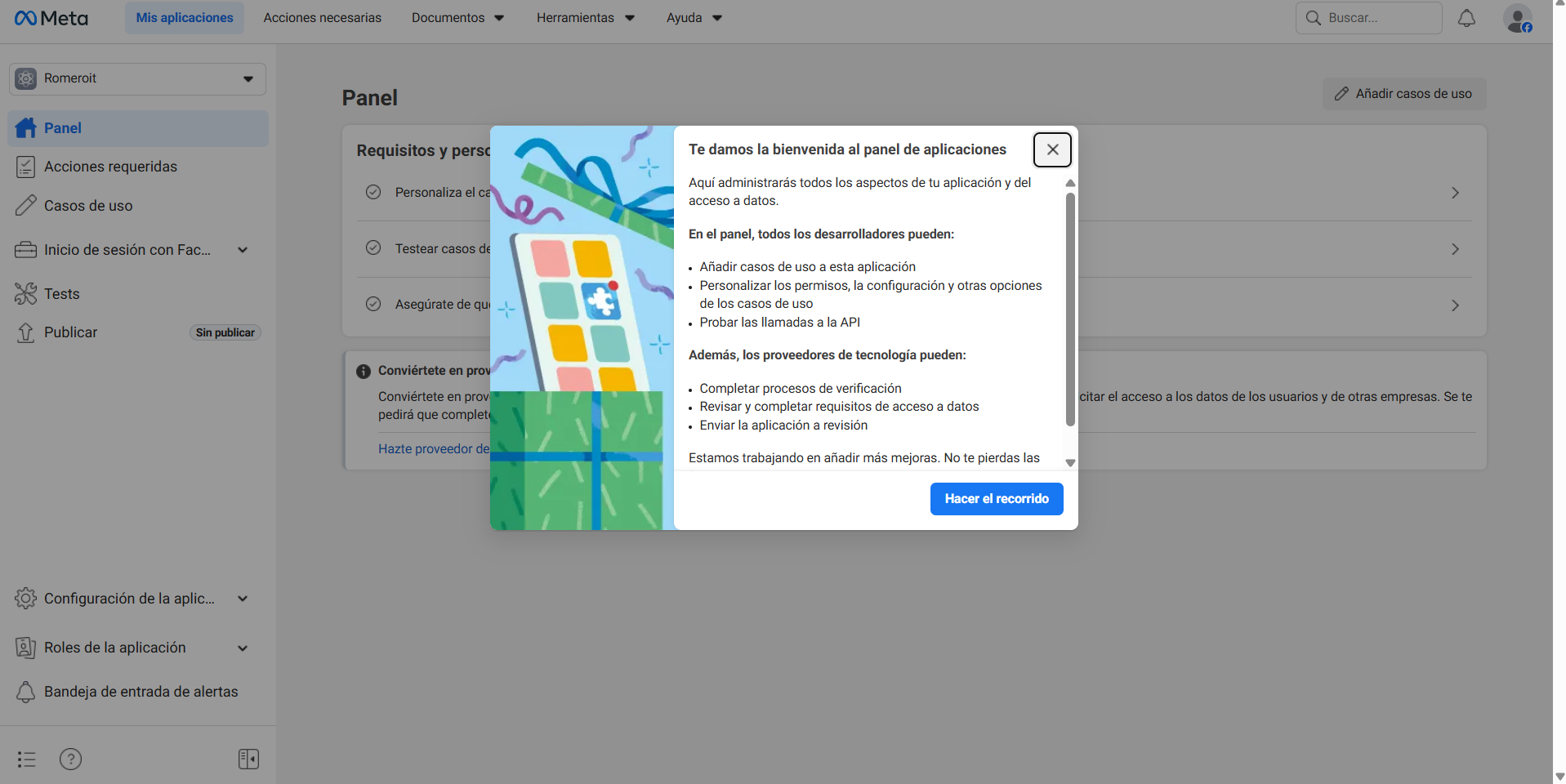Click the gift box illustration in dialog
This screenshot has height=784, width=1566.
click(x=582, y=327)
